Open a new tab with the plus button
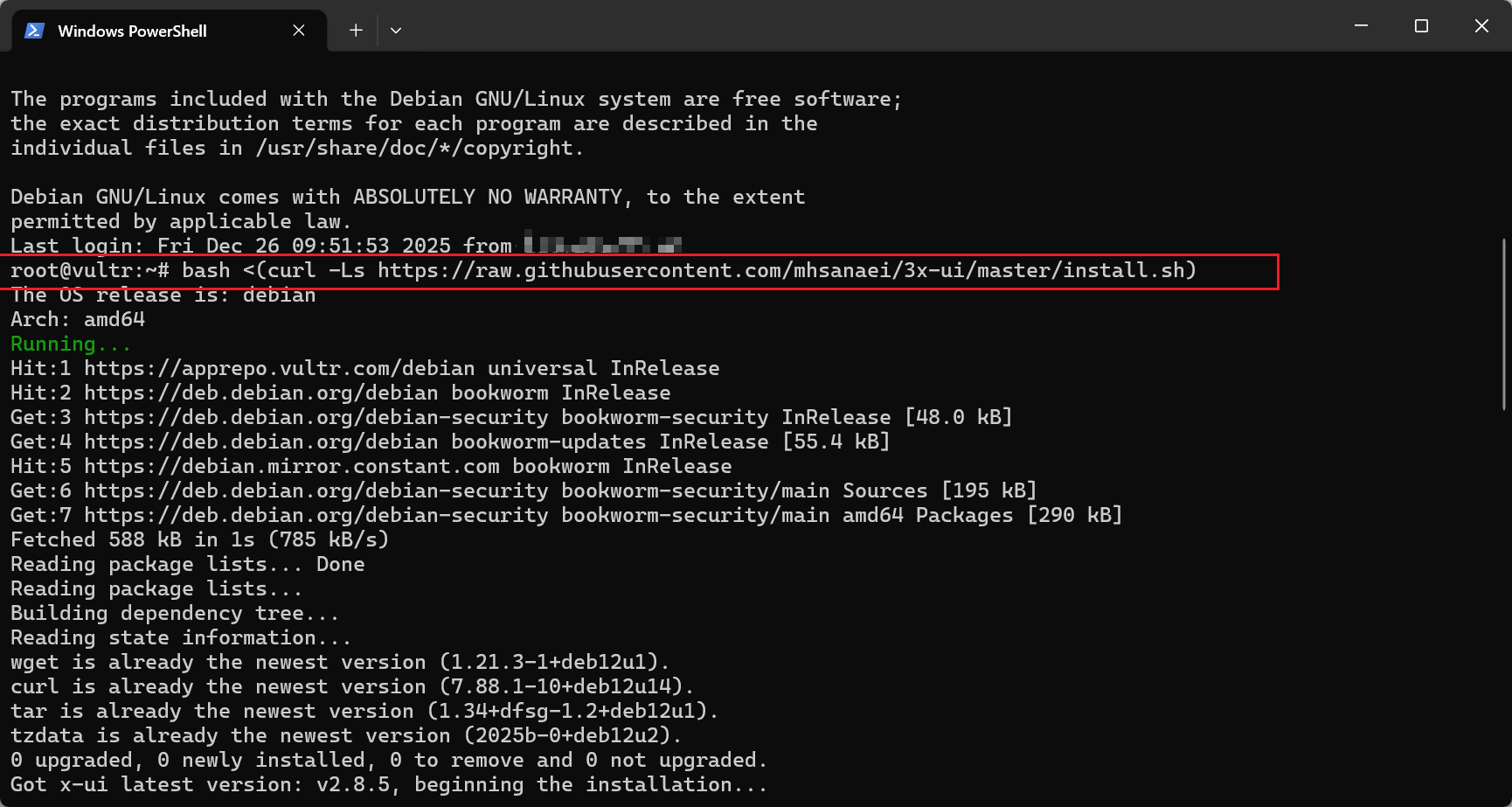This screenshot has width=1512, height=807. 356,31
